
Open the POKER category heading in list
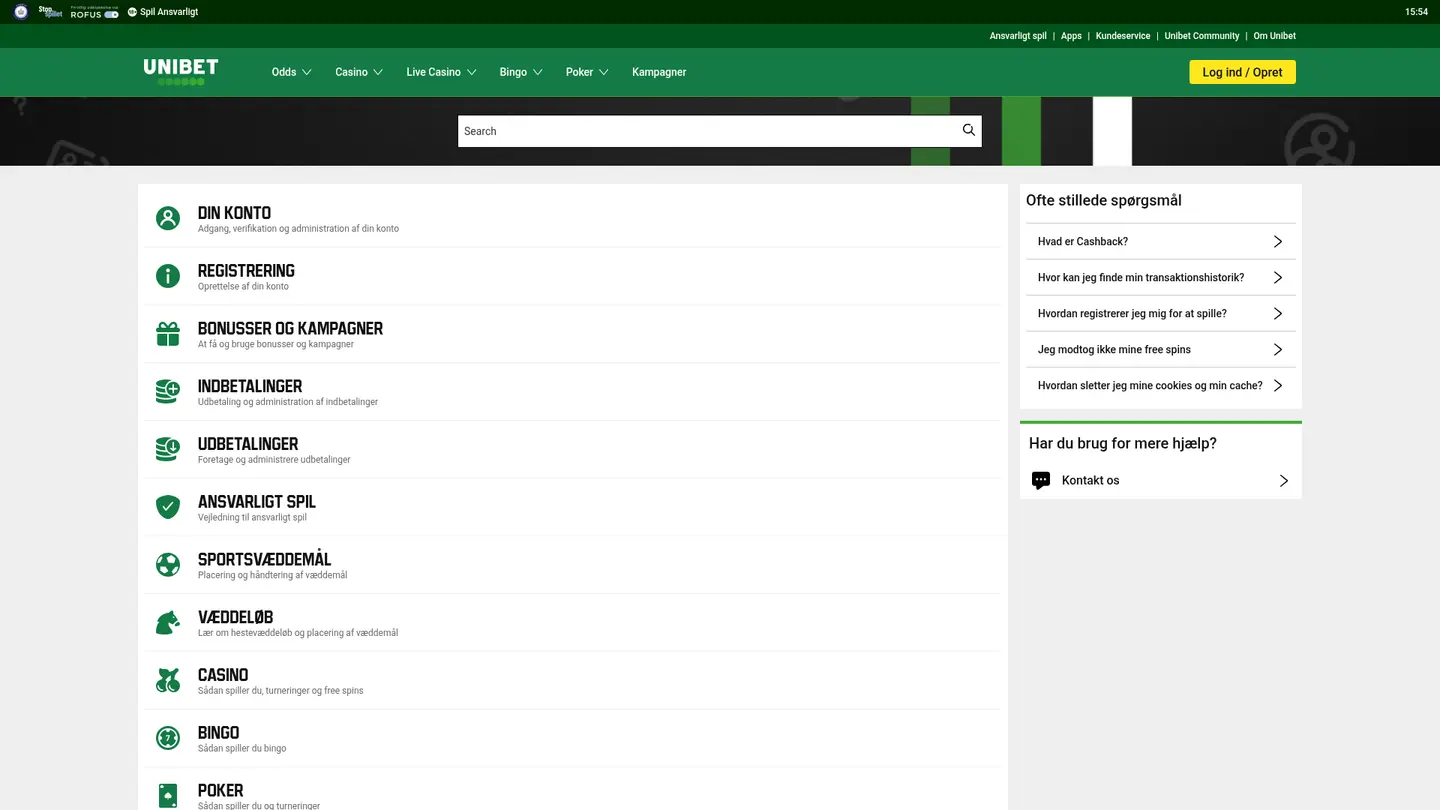(x=220, y=791)
